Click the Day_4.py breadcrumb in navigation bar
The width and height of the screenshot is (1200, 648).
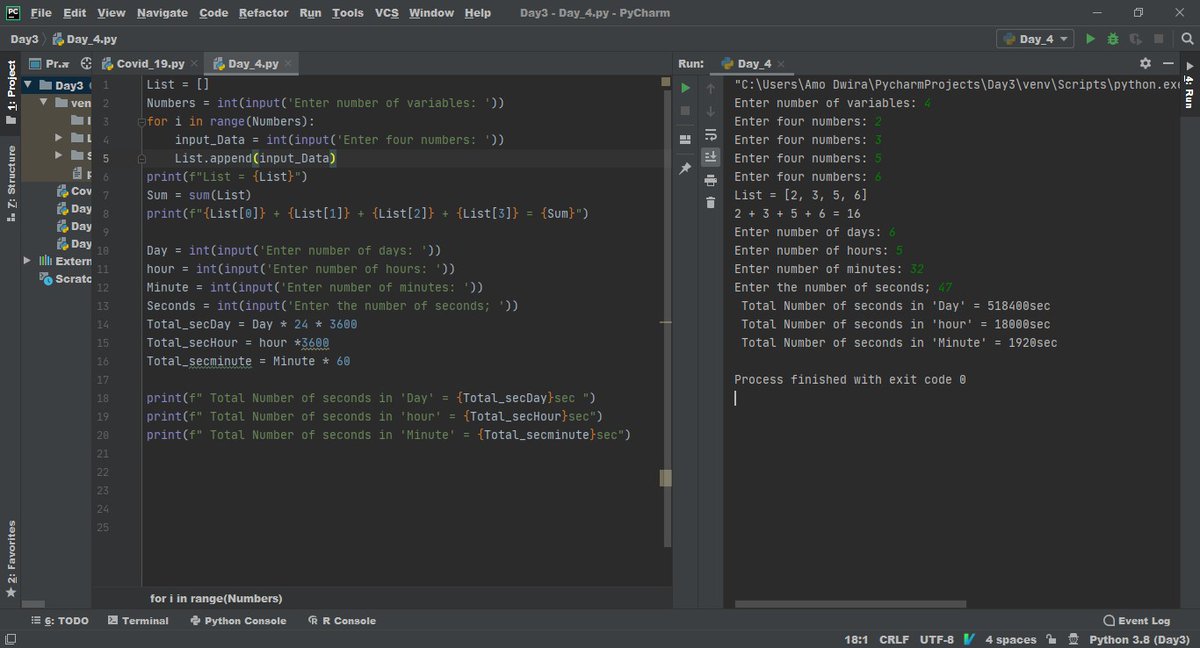85,39
